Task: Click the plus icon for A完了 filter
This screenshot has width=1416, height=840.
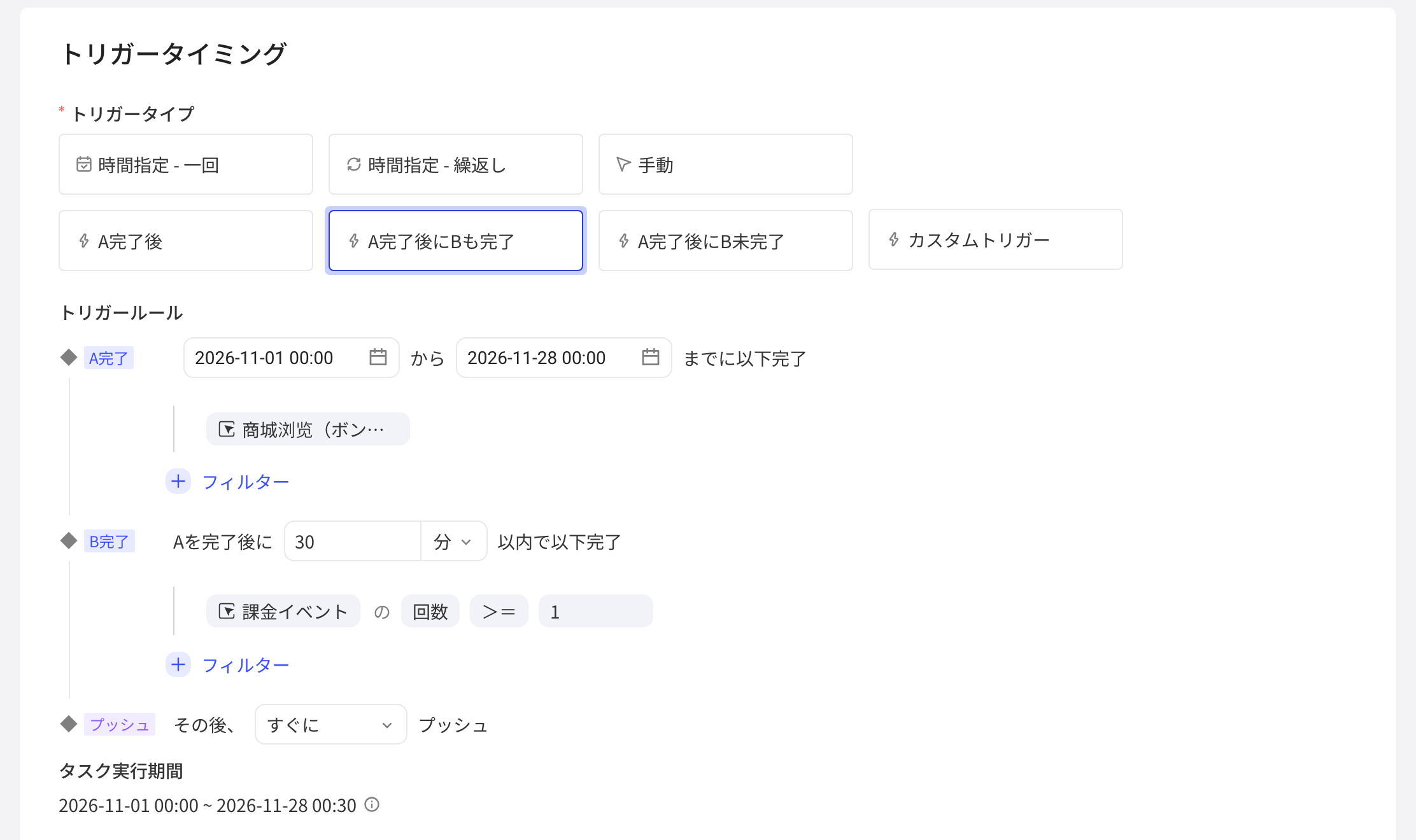Action: pos(178,481)
